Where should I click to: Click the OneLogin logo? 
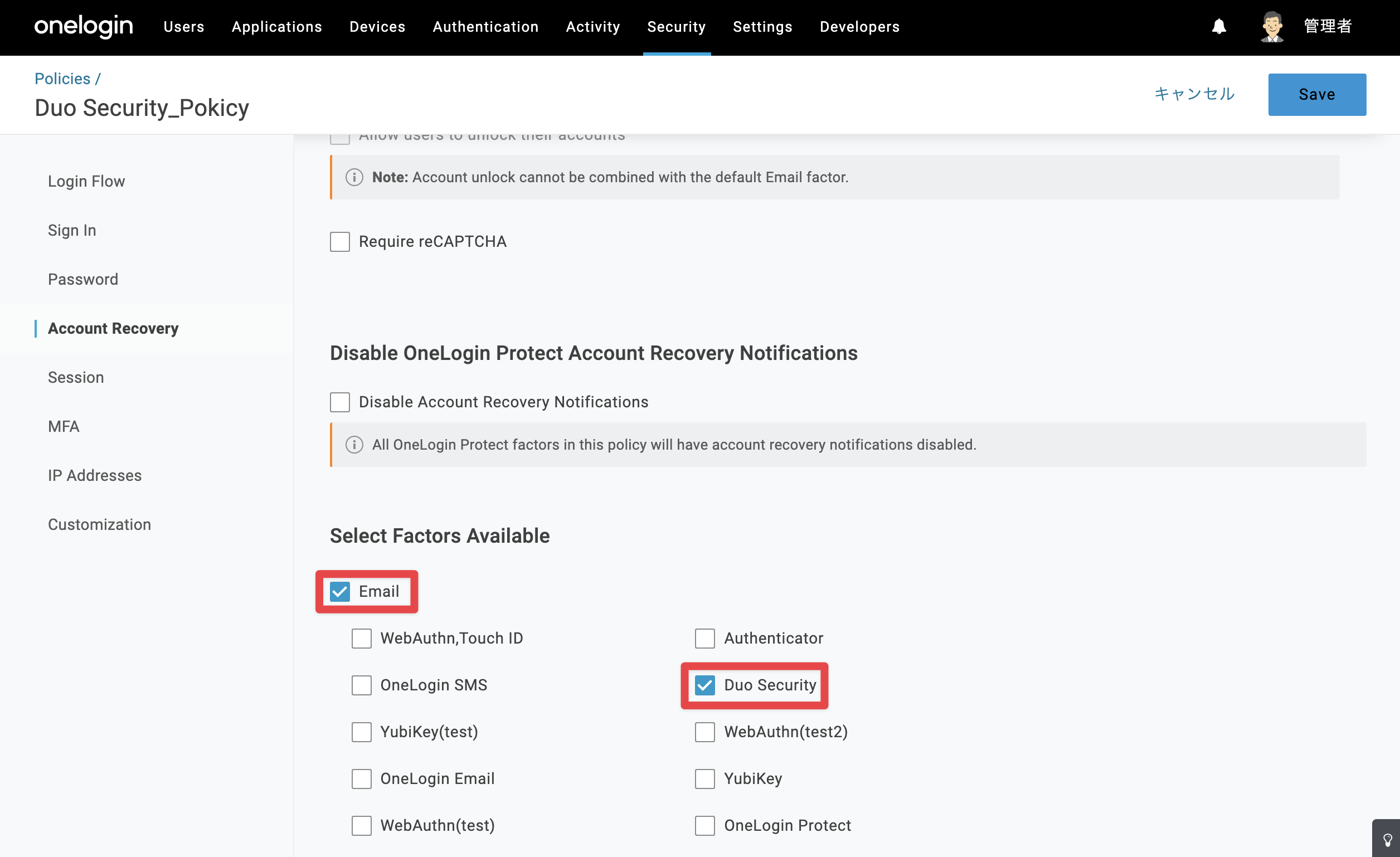pos(84,26)
